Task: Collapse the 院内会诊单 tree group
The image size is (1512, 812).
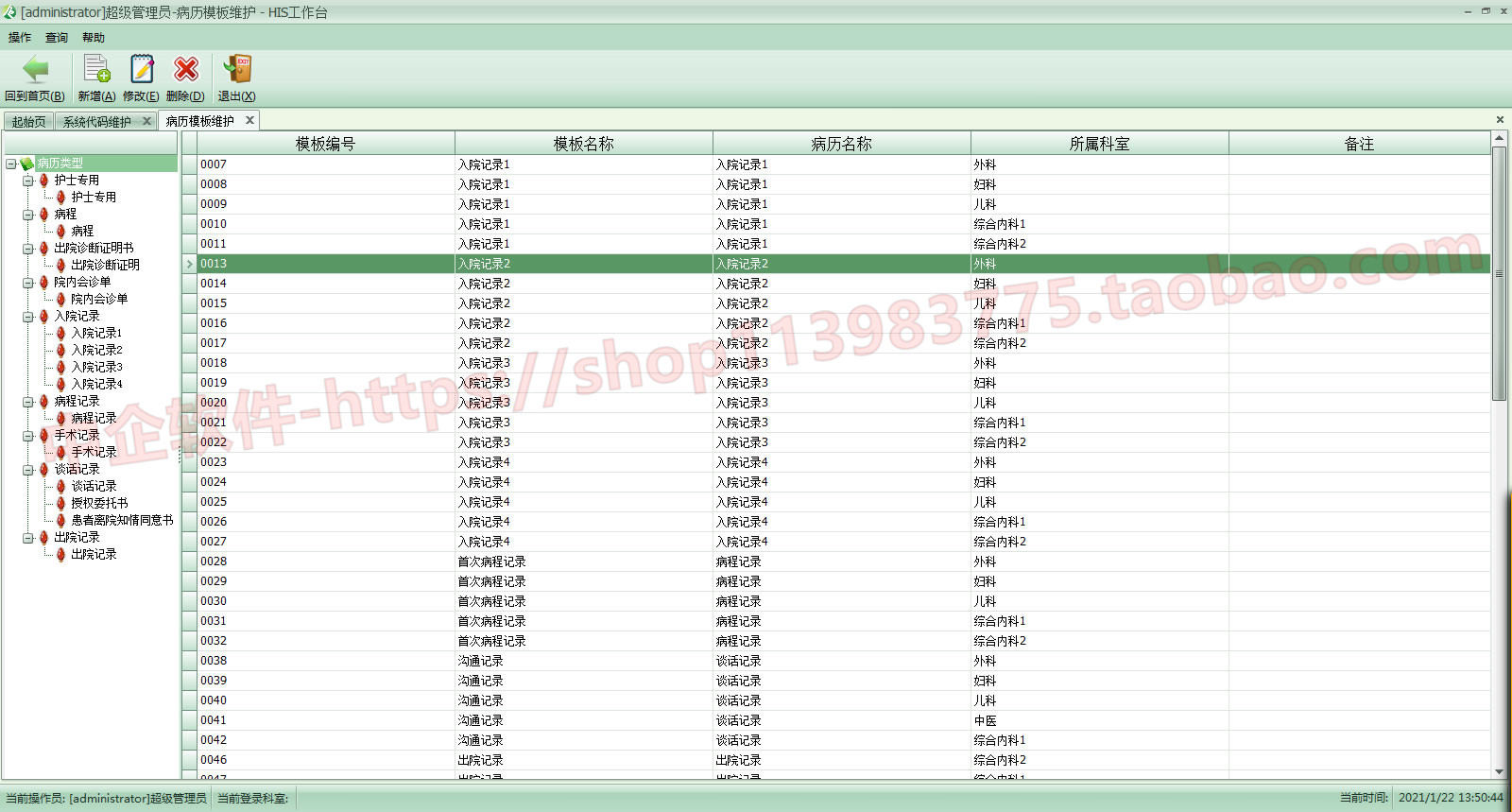Action: (28, 283)
